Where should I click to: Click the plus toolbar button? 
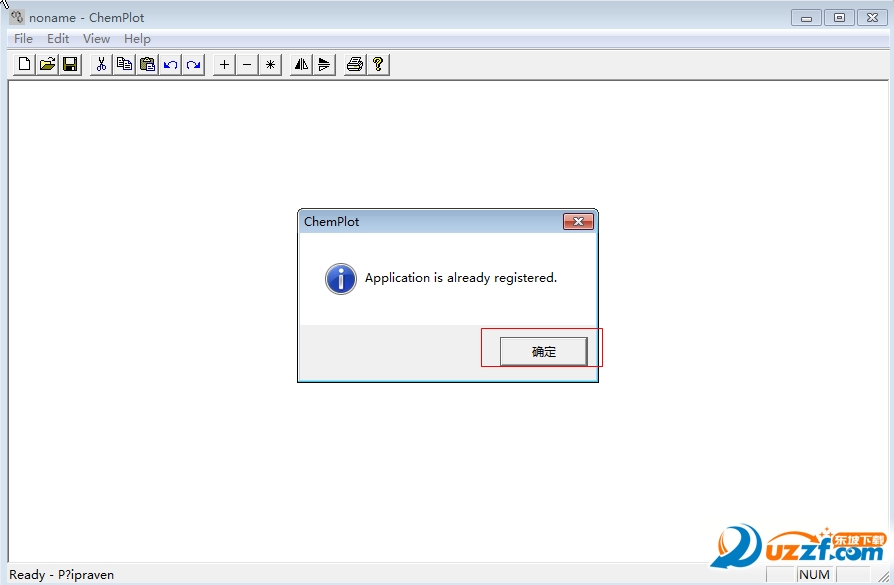[224, 65]
